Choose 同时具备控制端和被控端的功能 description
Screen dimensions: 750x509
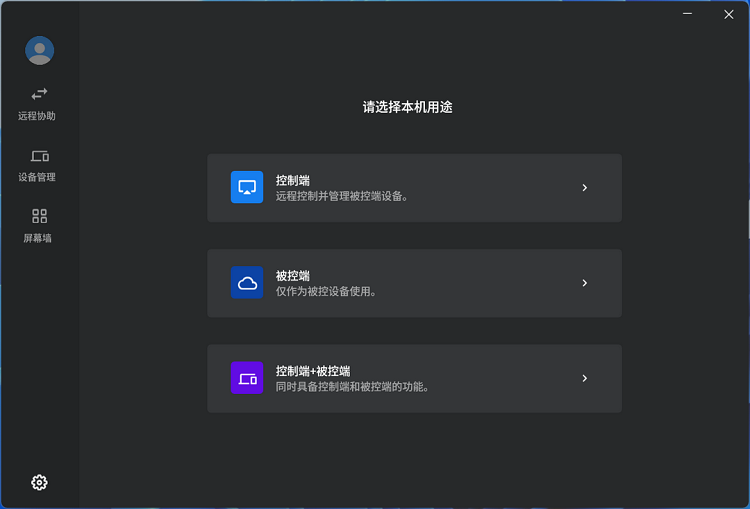(352, 386)
